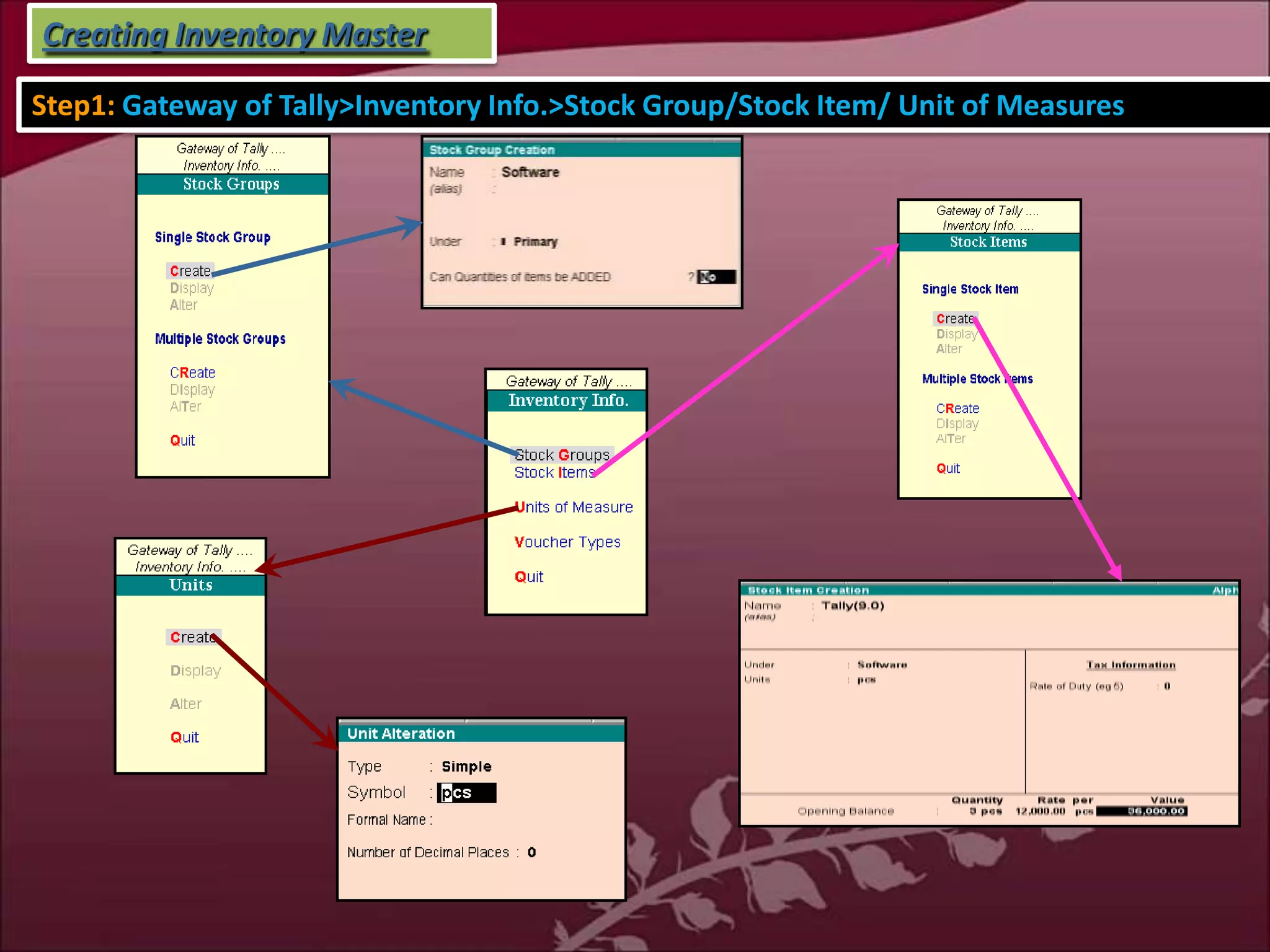Open Units of Measure in Inventory Info

tap(574, 507)
